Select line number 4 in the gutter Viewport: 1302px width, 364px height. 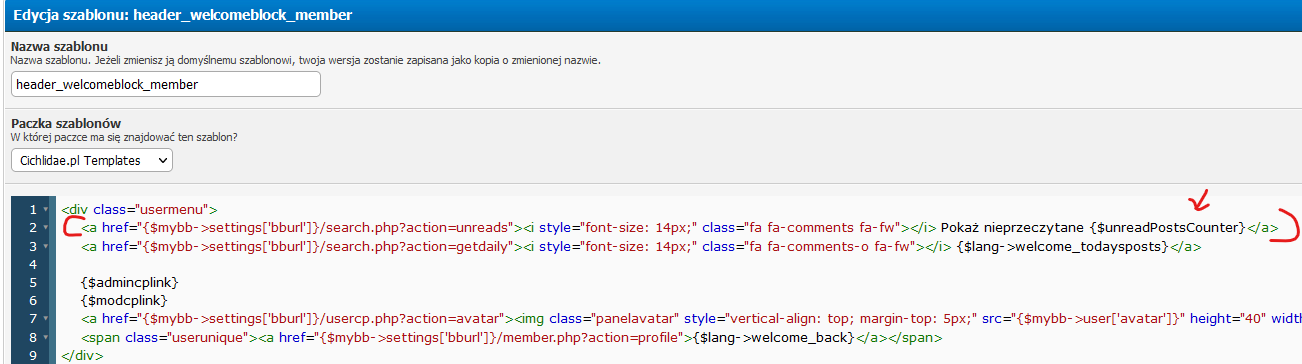[32, 264]
